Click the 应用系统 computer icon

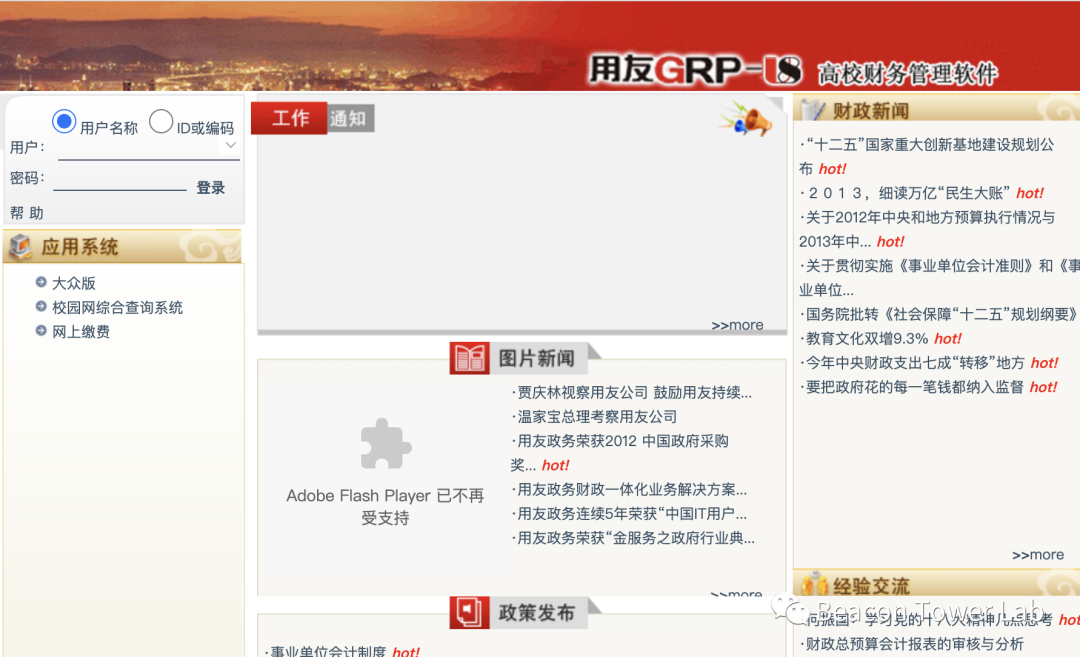tap(18, 246)
